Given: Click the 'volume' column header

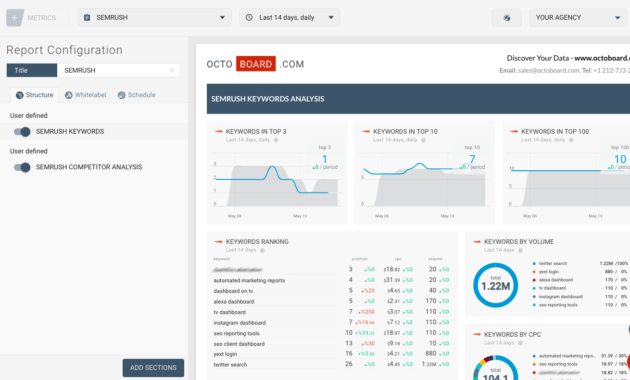Looking at the screenshot, I should (435, 259).
